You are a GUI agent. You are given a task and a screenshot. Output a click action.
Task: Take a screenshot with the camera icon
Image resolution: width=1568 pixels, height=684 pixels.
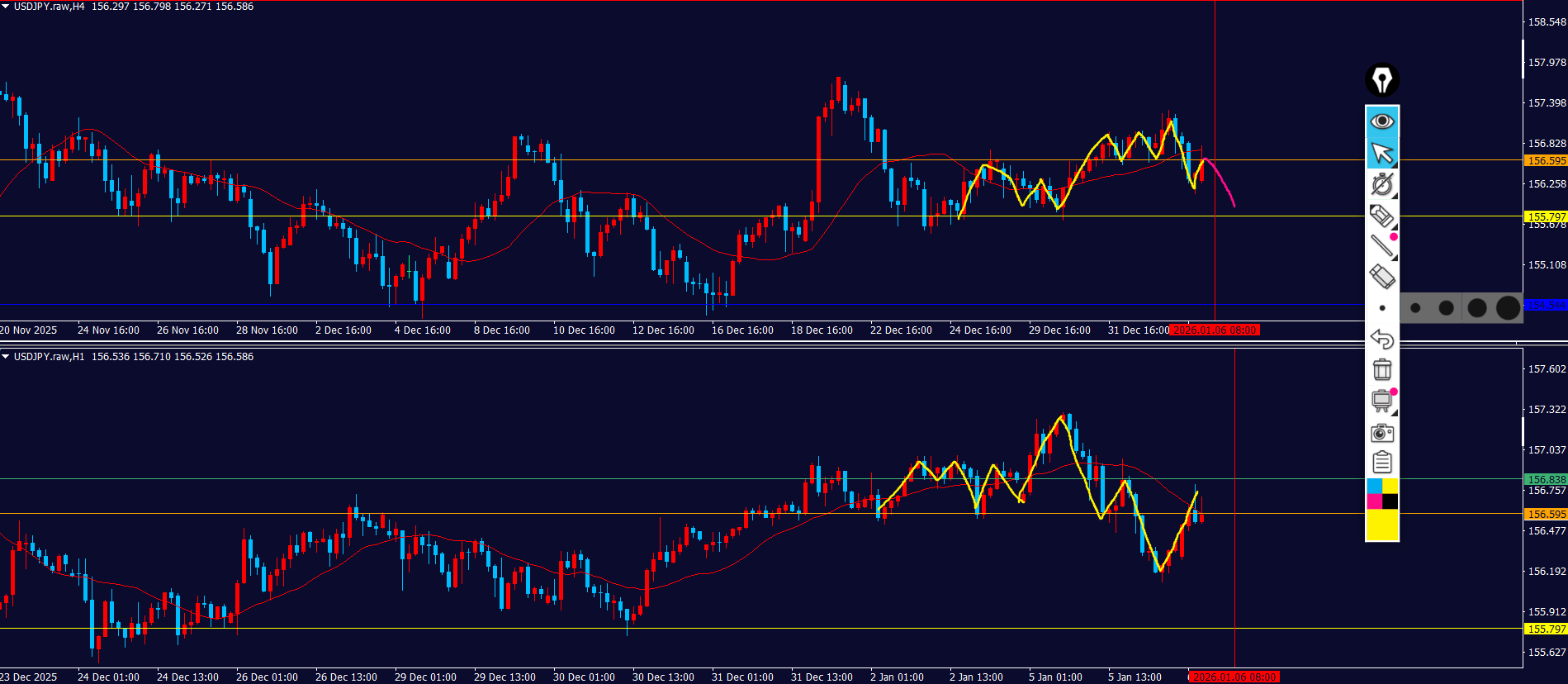click(1381, 432)
